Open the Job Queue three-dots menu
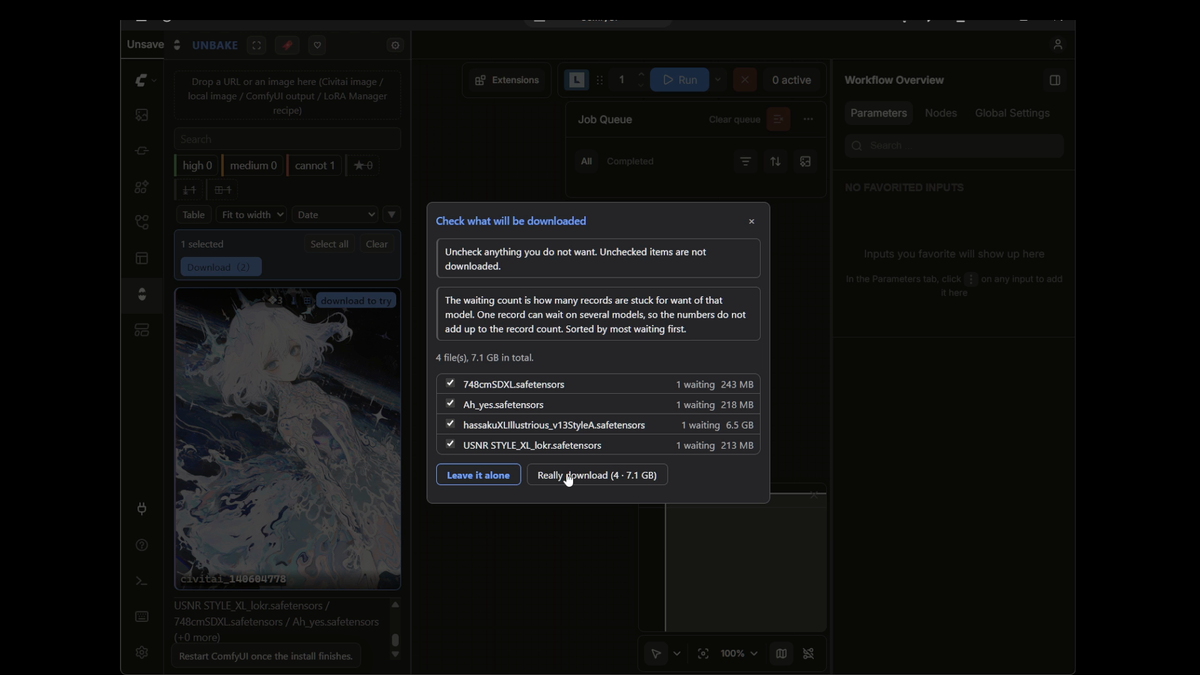The width and height of the screenshot is (1200, 675). [x=808, y=120]
